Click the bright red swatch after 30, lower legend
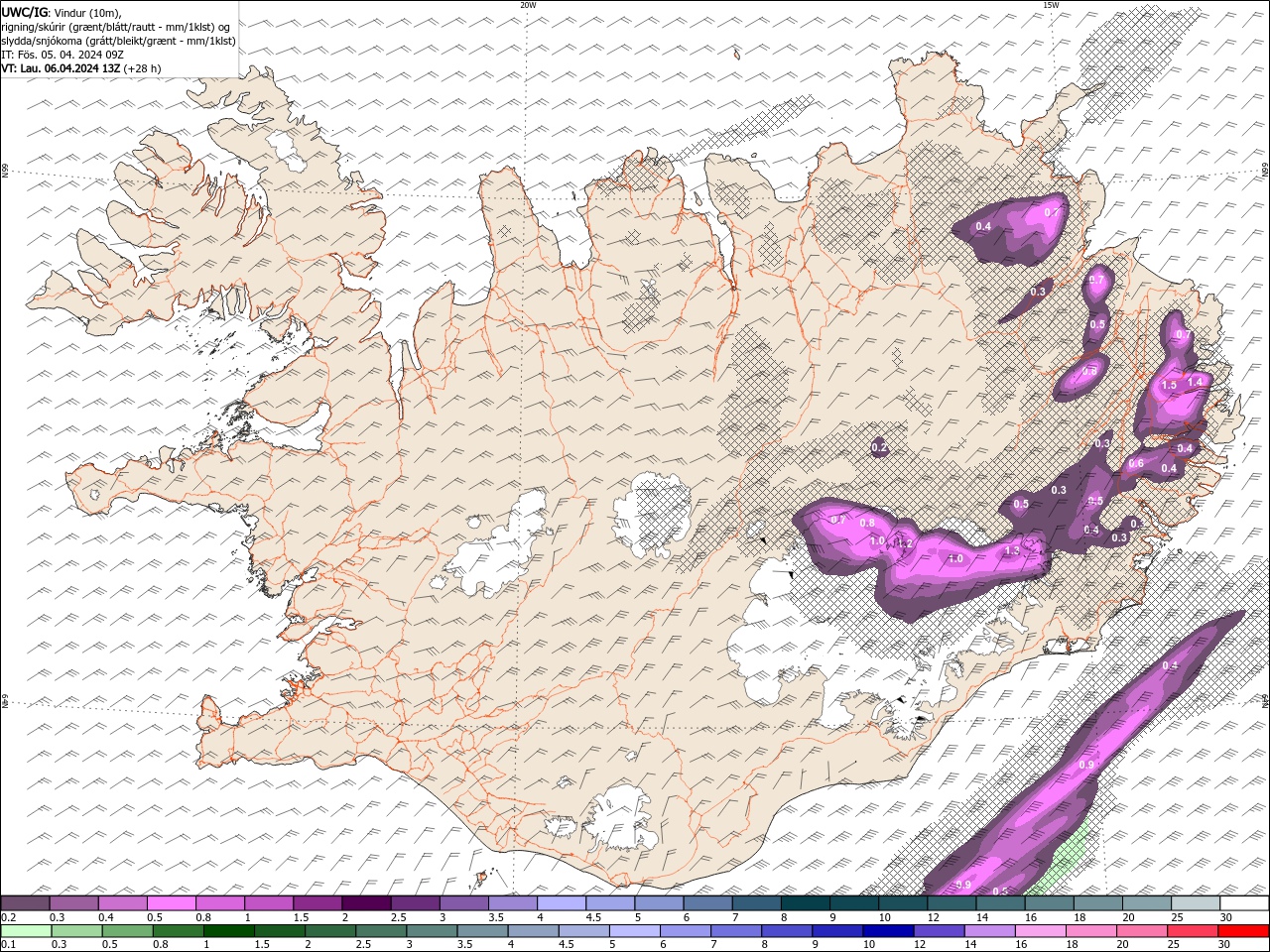1270x952 pixels. pos(1243,931)
